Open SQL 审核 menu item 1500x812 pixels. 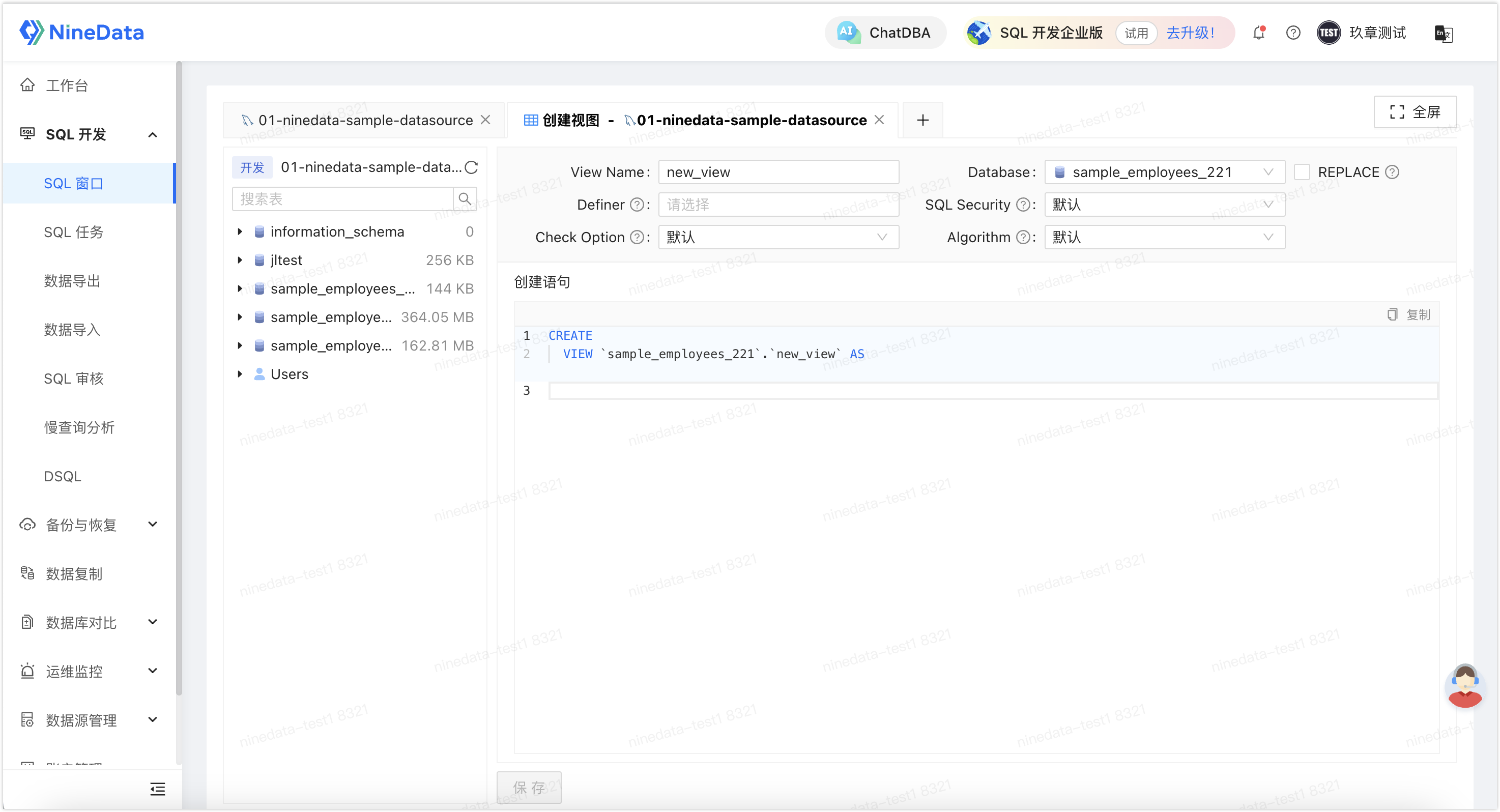point(73,379)
